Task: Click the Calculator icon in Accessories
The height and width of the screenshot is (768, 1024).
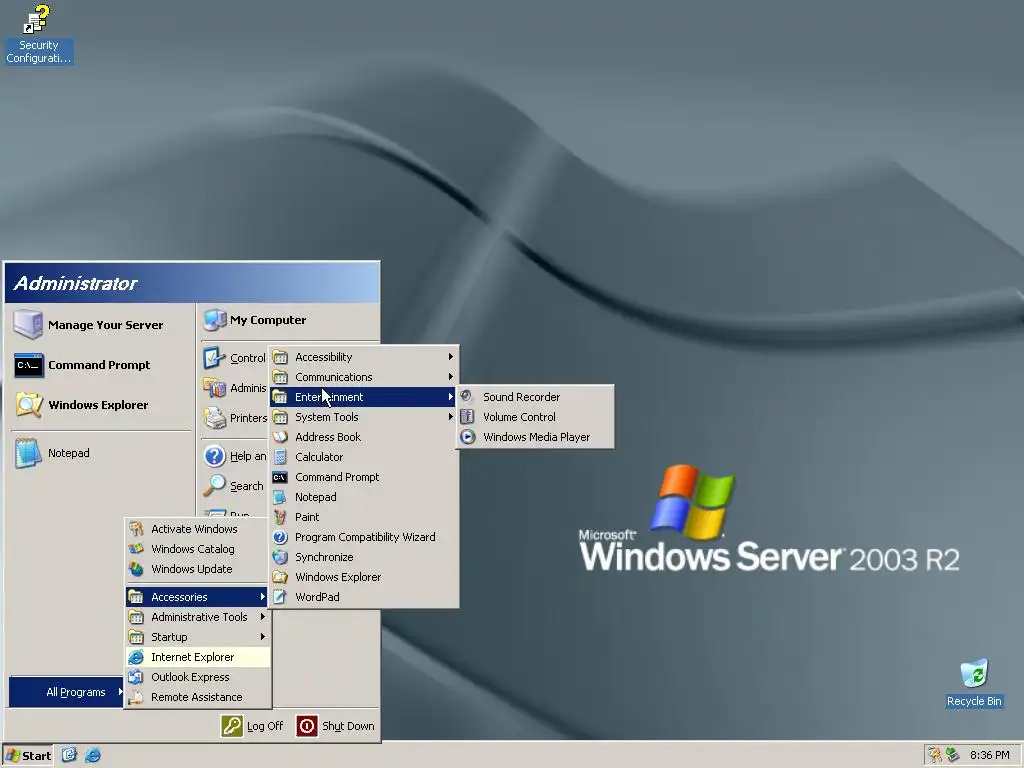Action: [x=280, y=456]
